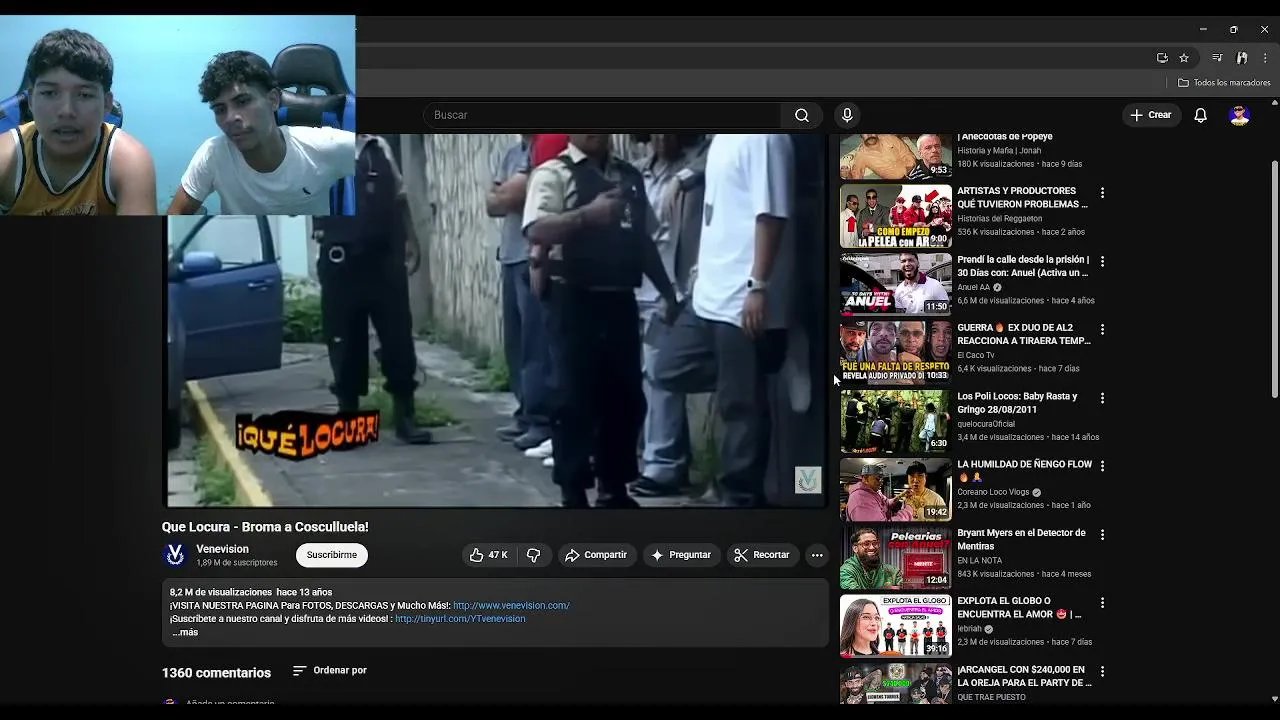
Task: Subscribe with the Suscribirme button
Action: [331, 555]
